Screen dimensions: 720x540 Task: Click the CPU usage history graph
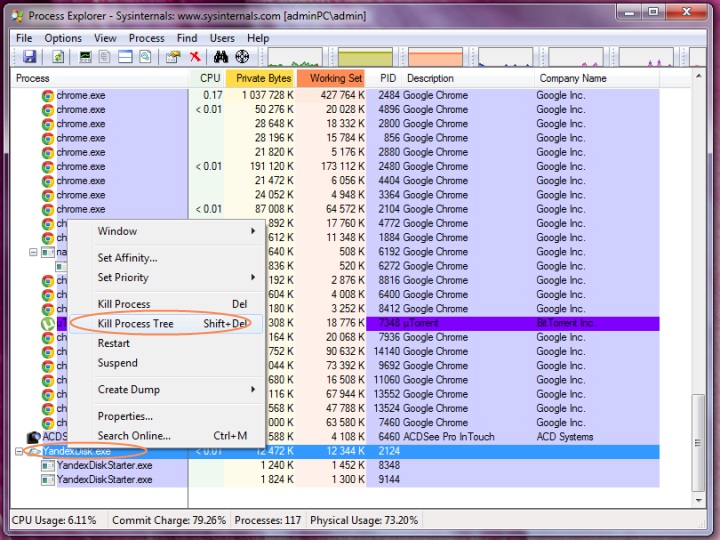(295, 57)
